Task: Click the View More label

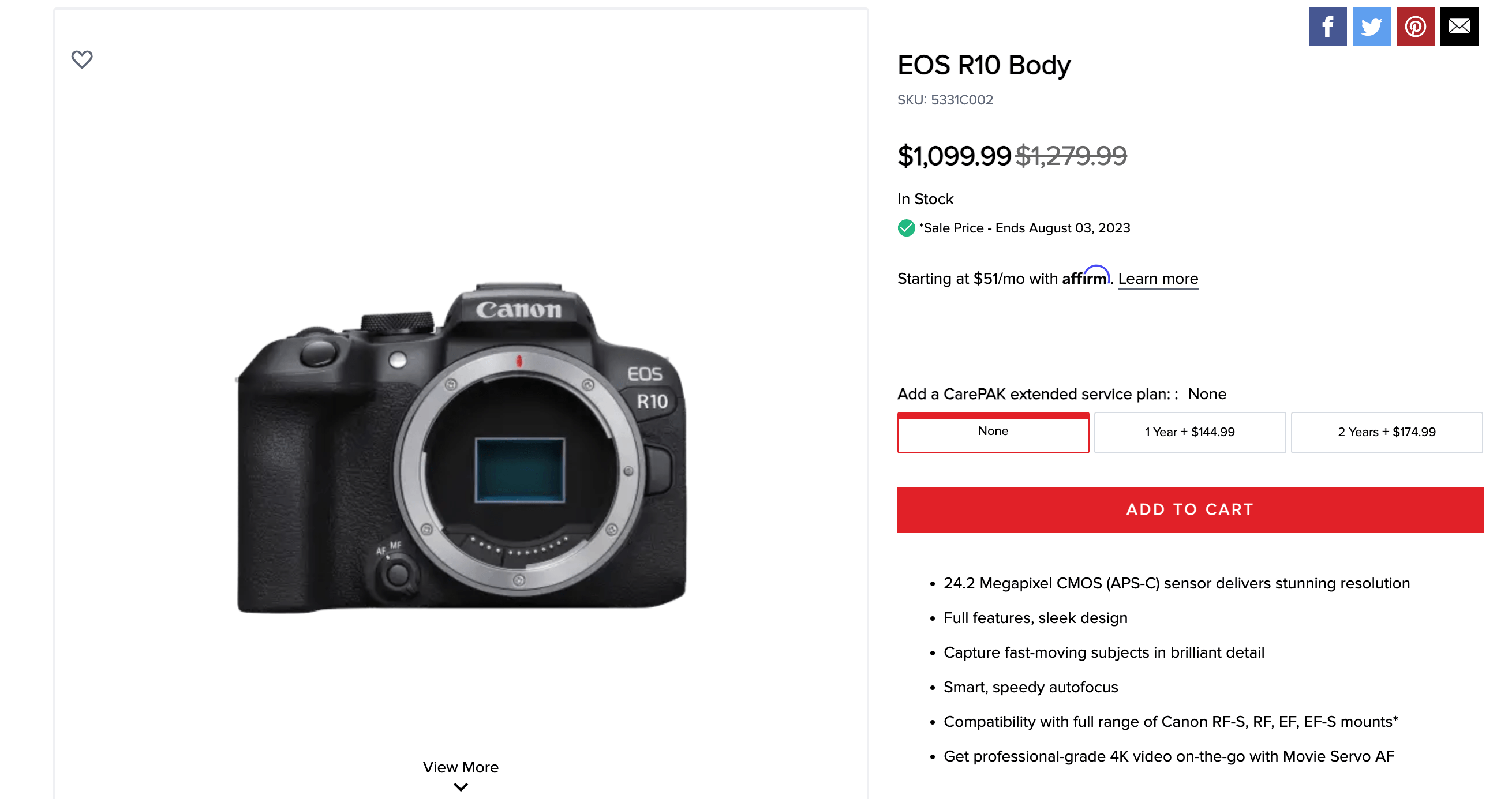Action: point(461,767)
